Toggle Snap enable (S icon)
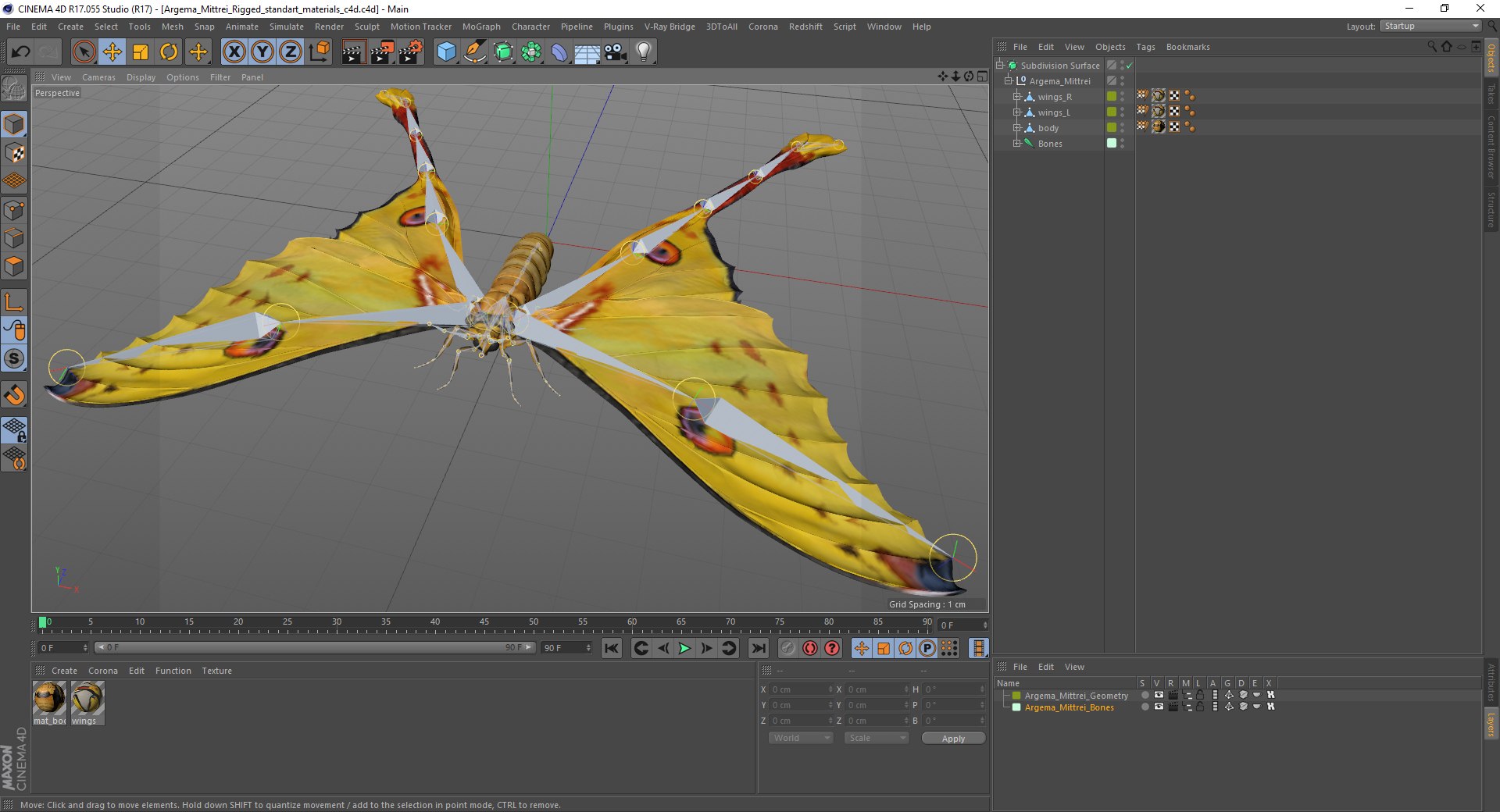 pos(14,358)
